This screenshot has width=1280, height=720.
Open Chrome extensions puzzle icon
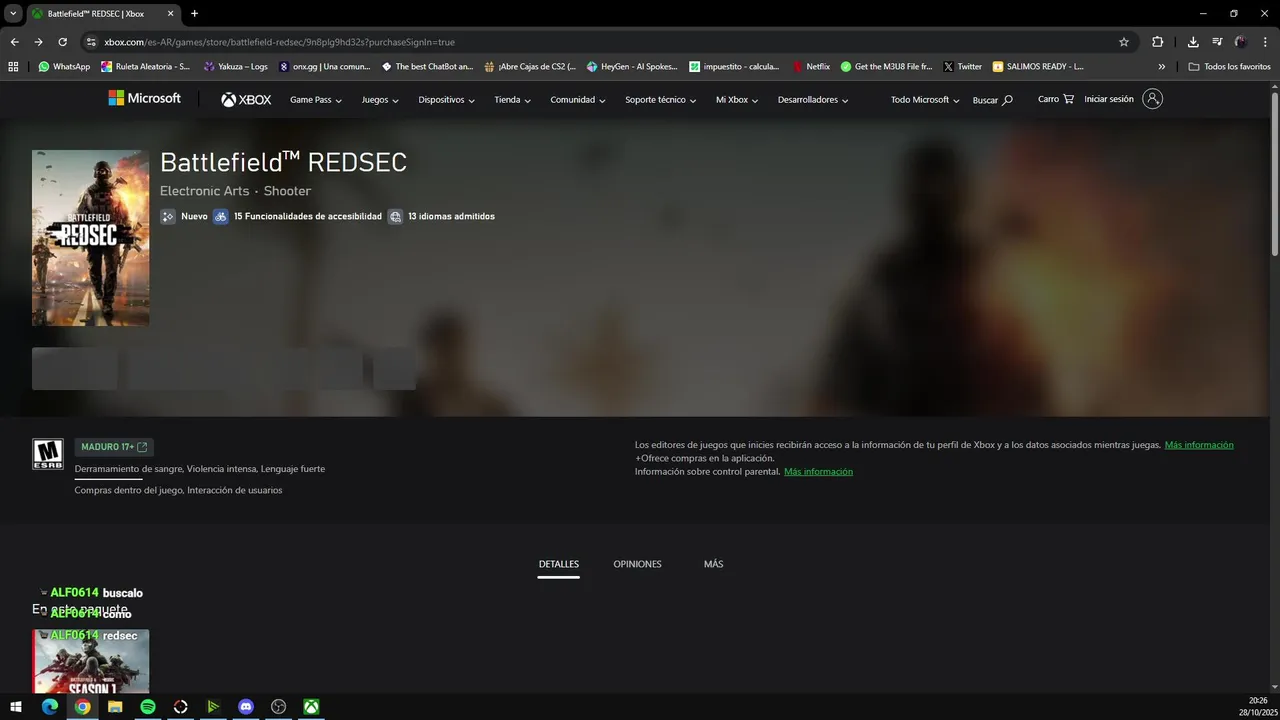click(x=1157, y=42)
